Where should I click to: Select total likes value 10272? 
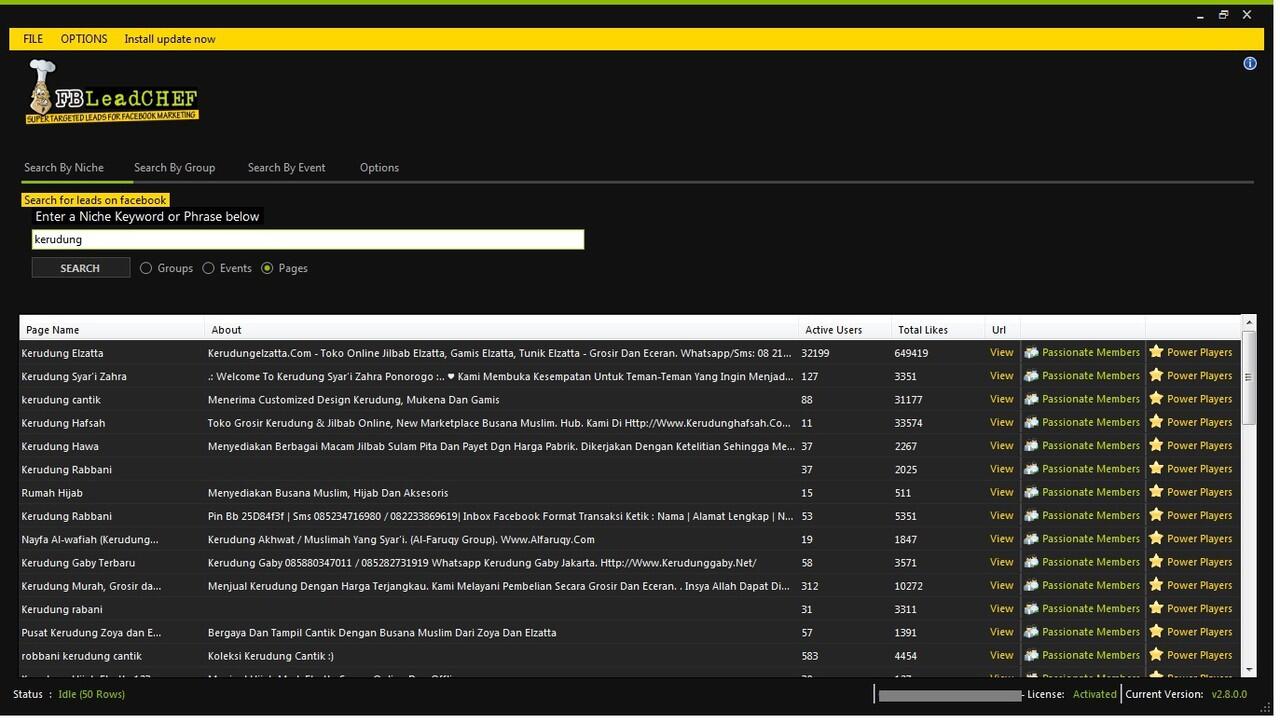click(x=908, y=586)
